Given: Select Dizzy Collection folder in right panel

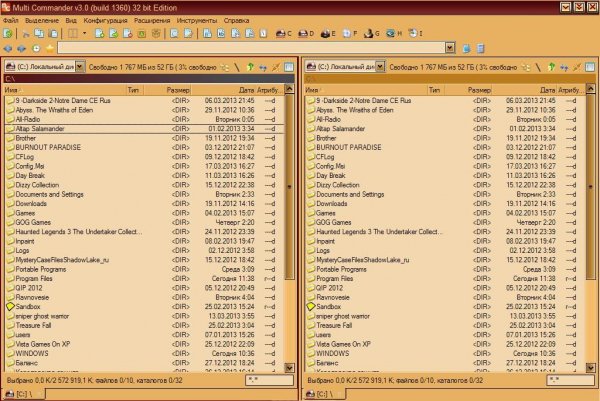Looking at the screenshot, I should click(445, 185).
